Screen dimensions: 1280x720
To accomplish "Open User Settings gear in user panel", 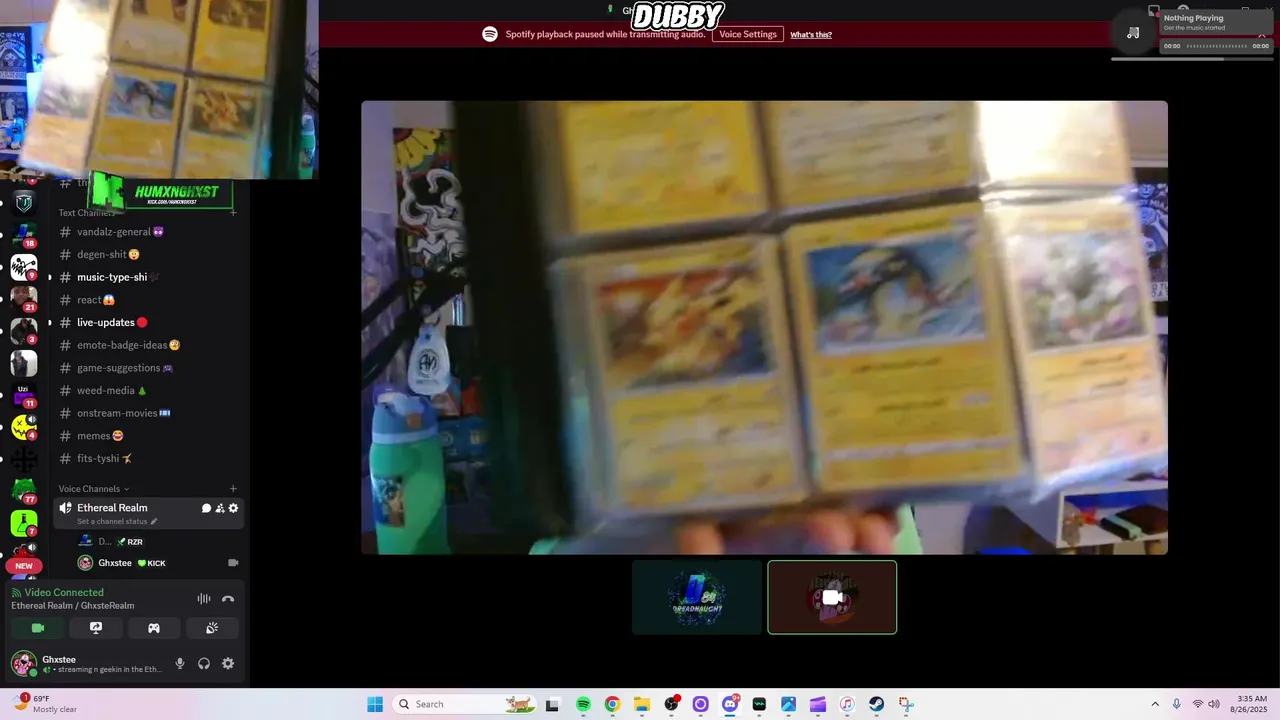I will click(228, 663).
